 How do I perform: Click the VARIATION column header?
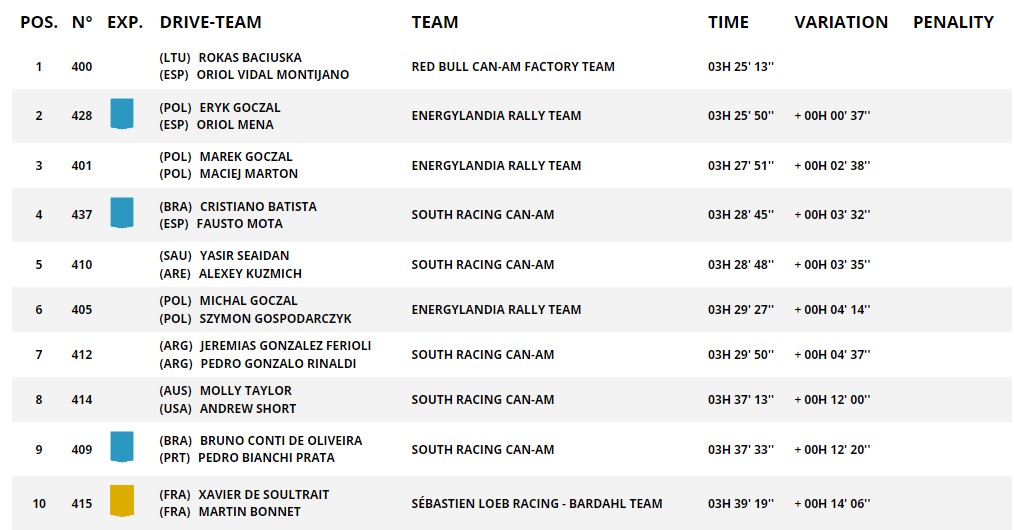pos(841,22)
